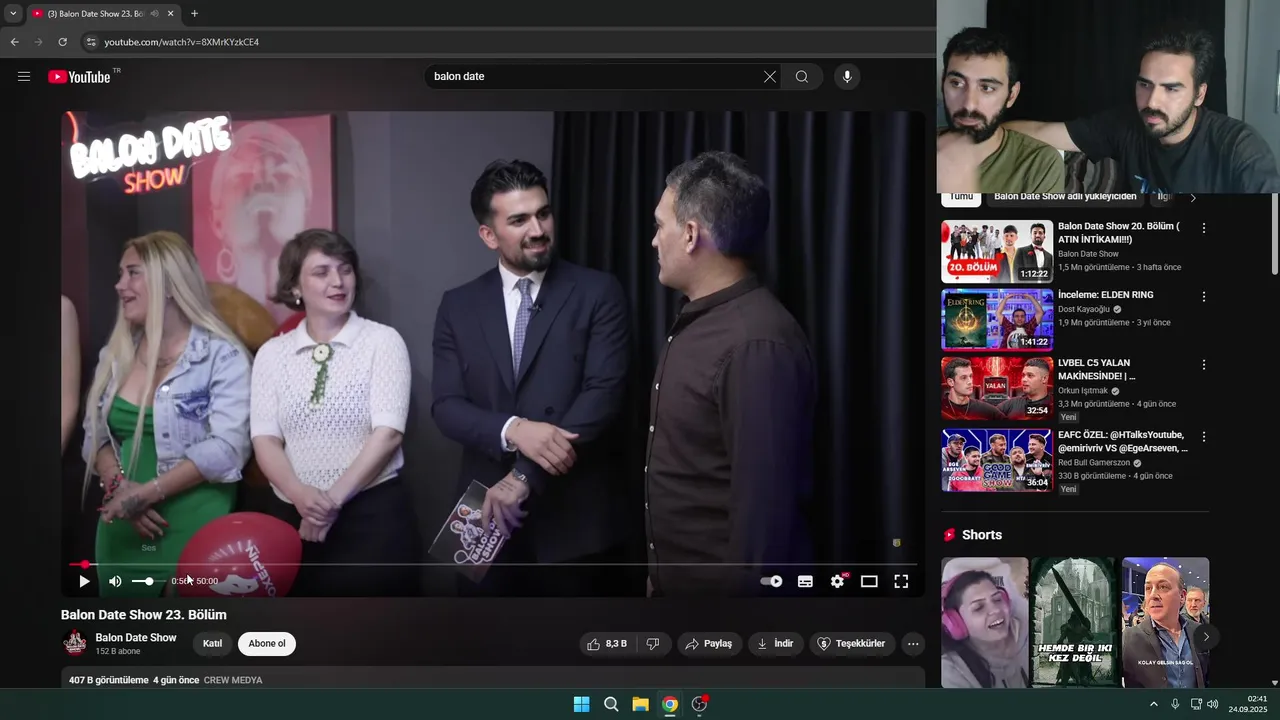Open File Explorer from taskbar
The height and width of the screenshot is (720, 1280).
point(640,704)
